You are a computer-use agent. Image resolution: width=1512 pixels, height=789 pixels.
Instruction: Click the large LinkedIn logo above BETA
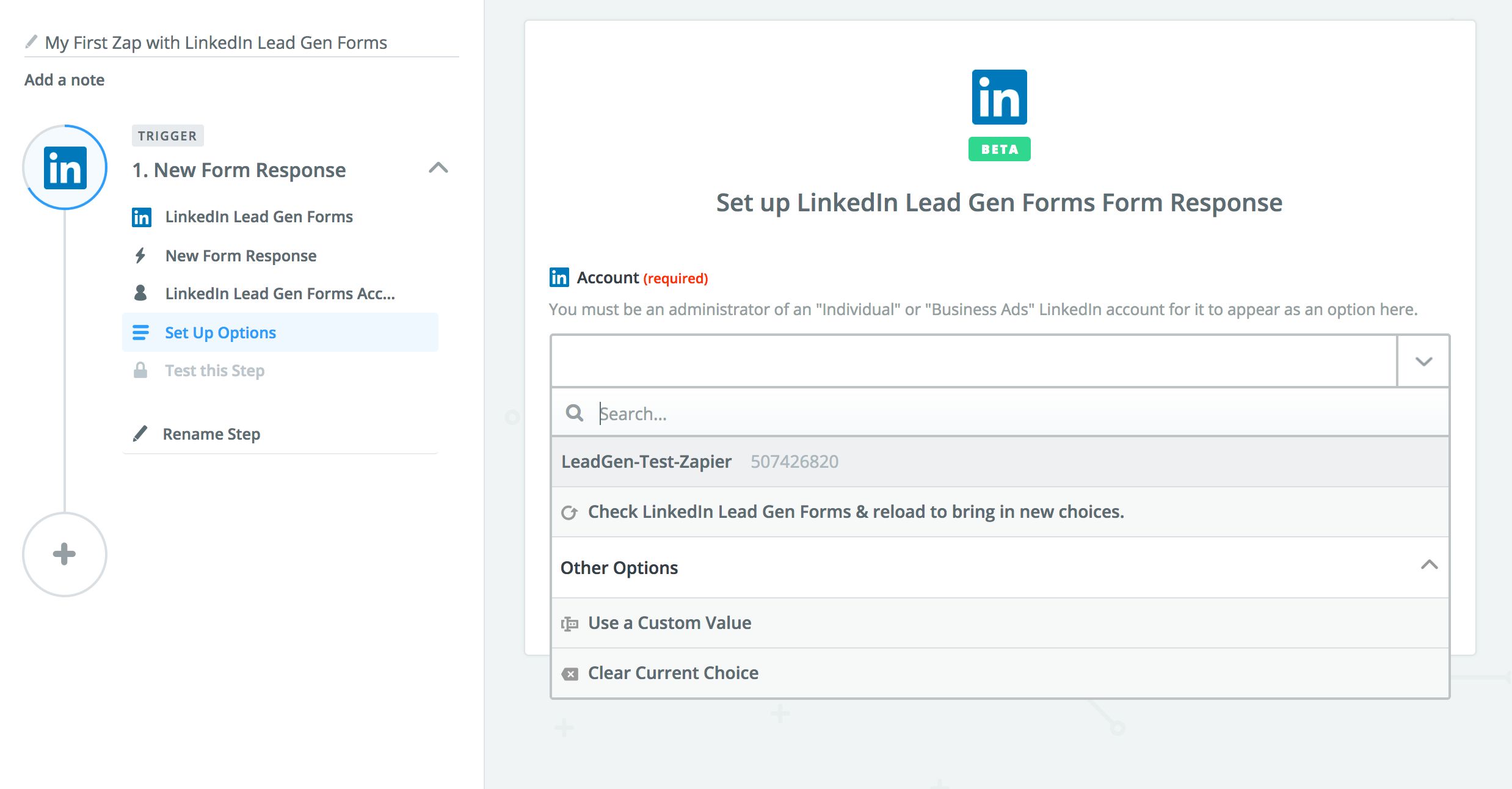(999, 97)
